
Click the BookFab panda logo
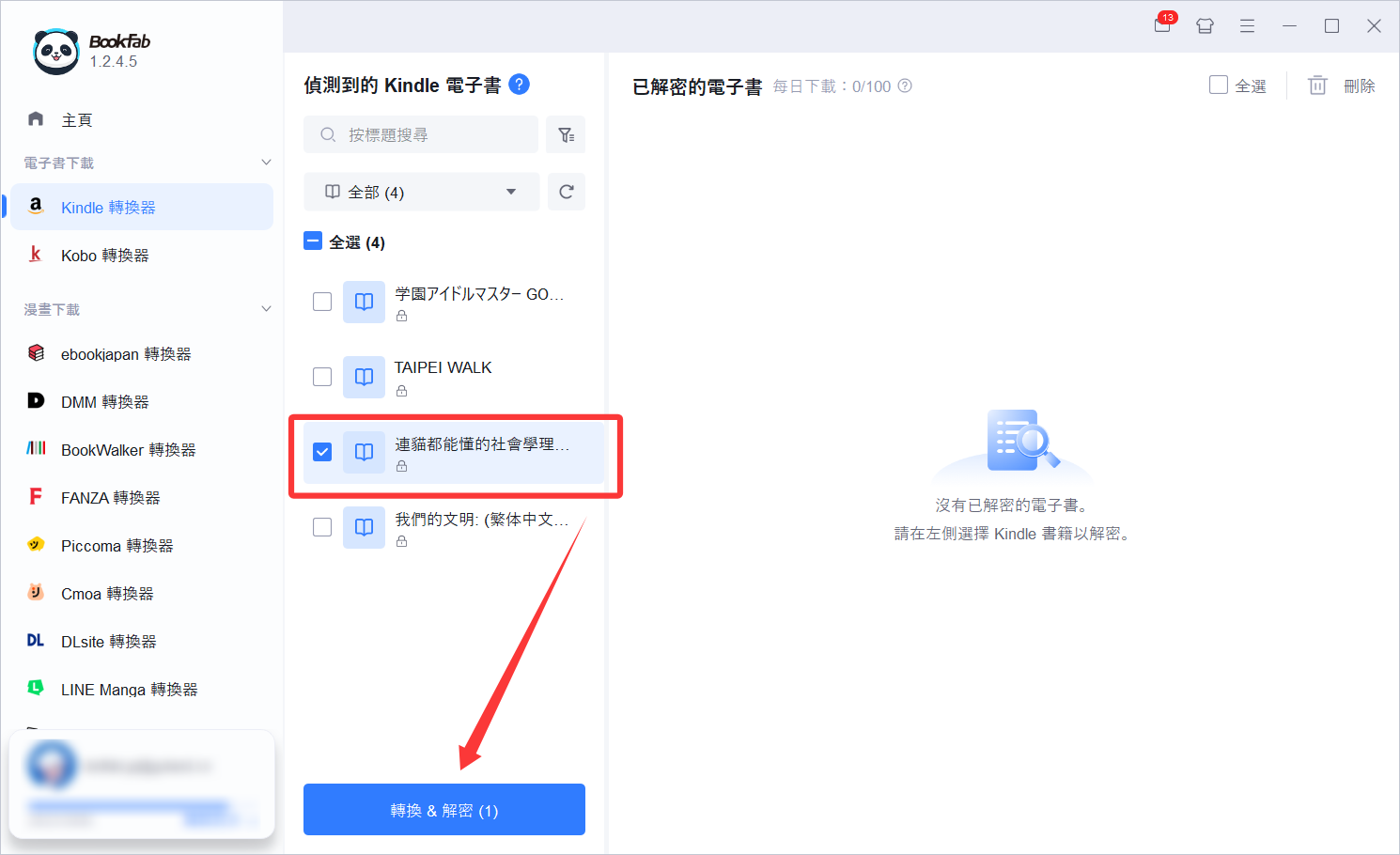coord(55,51)
